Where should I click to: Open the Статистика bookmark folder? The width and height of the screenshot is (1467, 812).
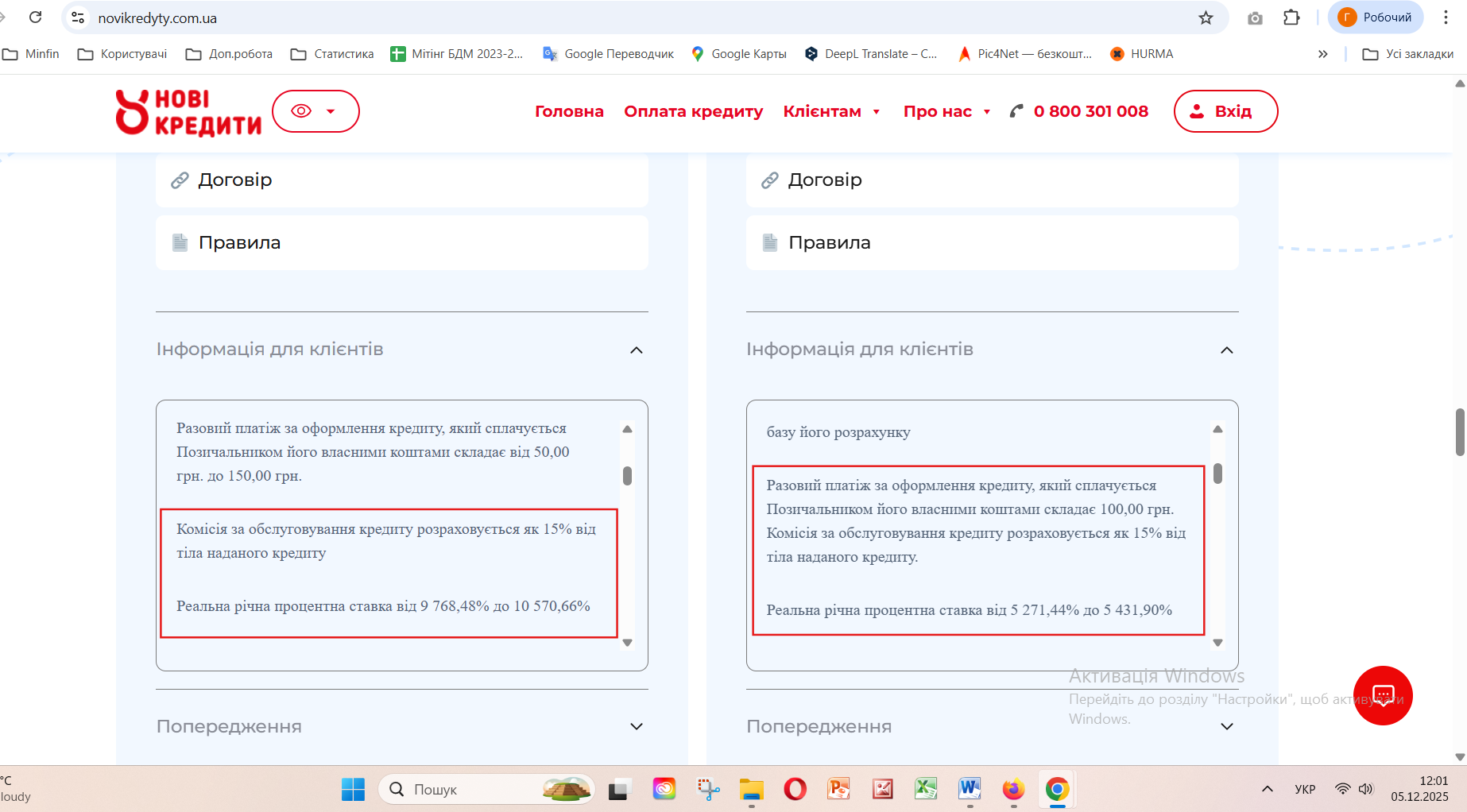(x=332, y=54)
